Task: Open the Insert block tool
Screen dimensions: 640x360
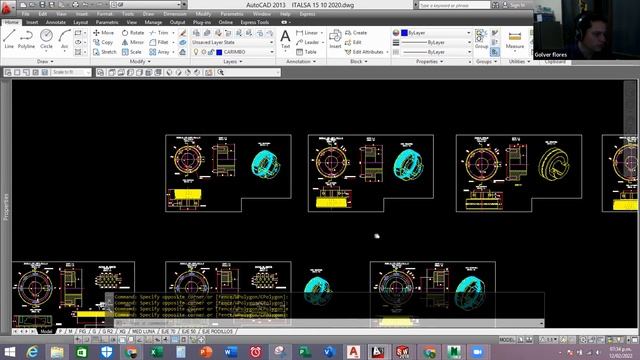Action: tap(335, 39)
